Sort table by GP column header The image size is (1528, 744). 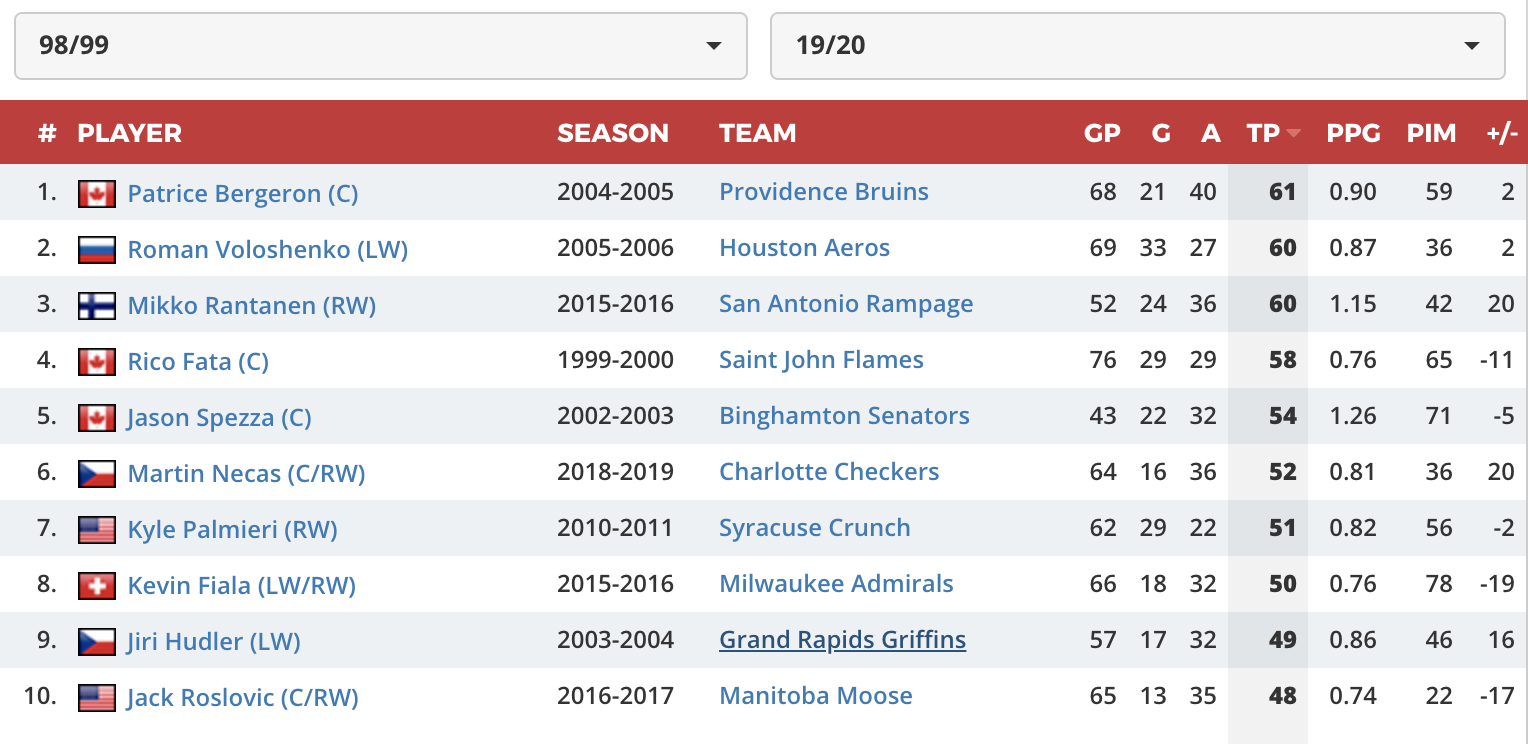(x=1102, y=133)
